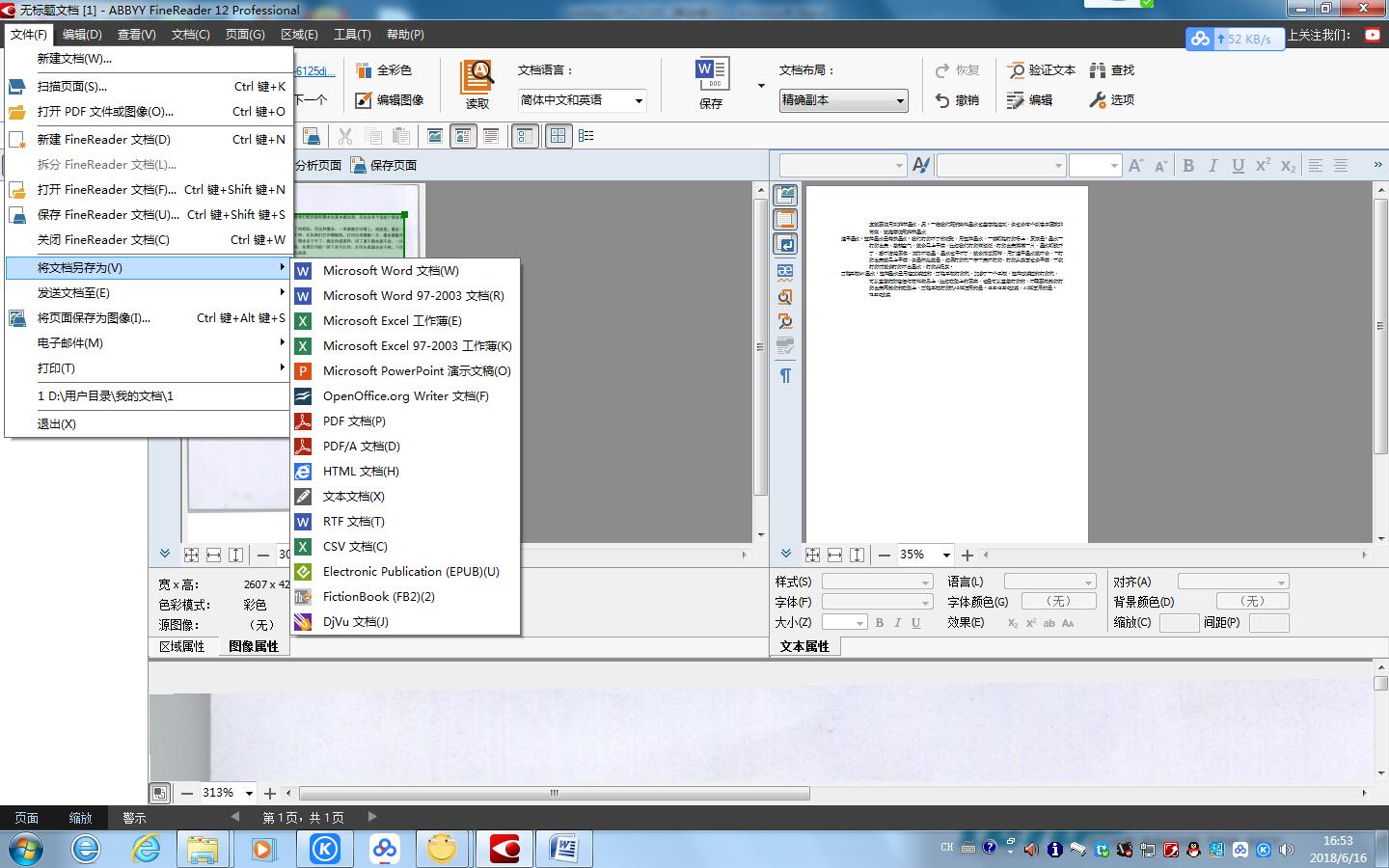Click the 警示 status bar button
Viewport: 1389px width, 868px height.
point(134,818)
